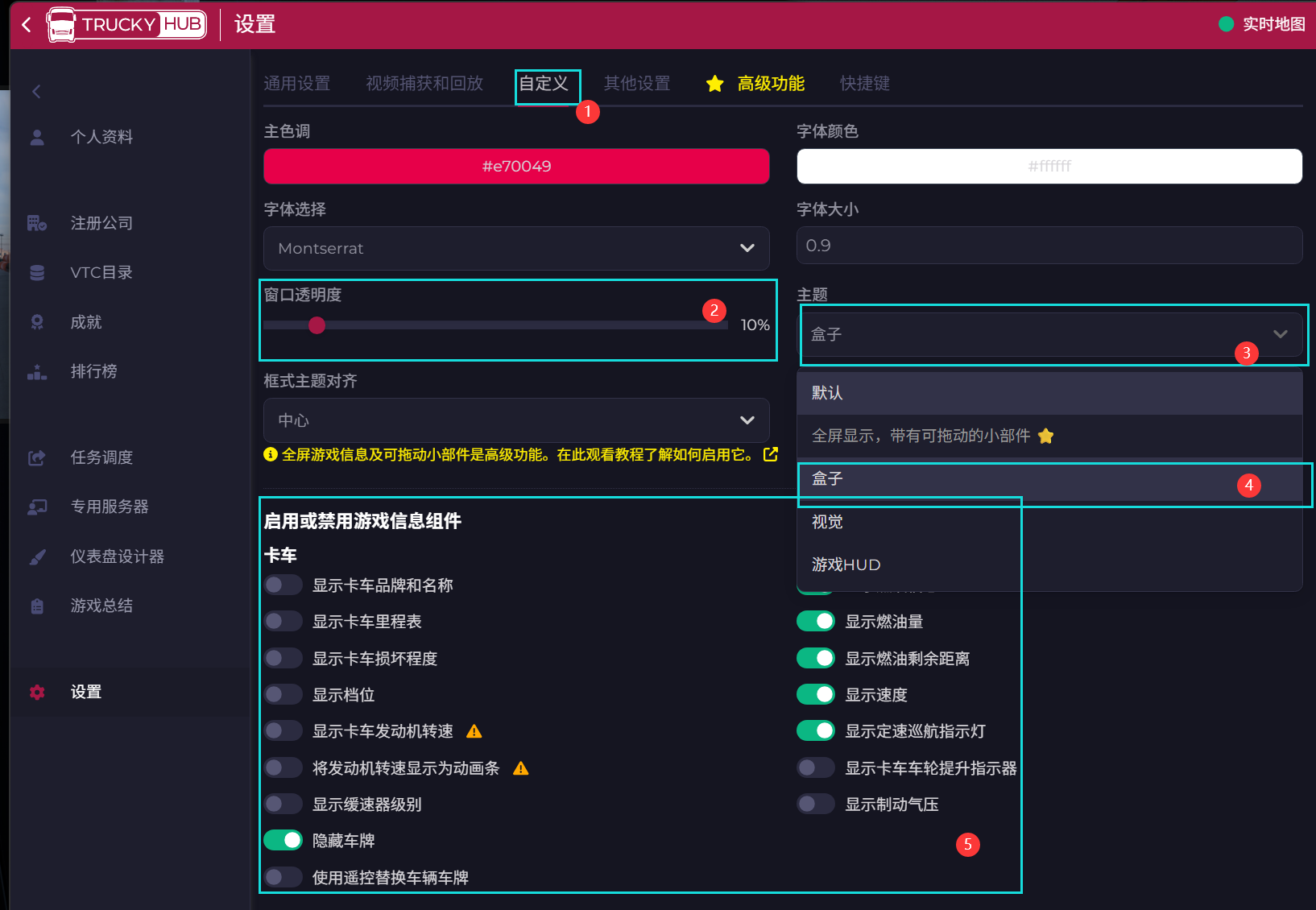Screen dimensions: 1316x910
Task: Select 默认 theme option
Action: click(x=1049, y=393)
